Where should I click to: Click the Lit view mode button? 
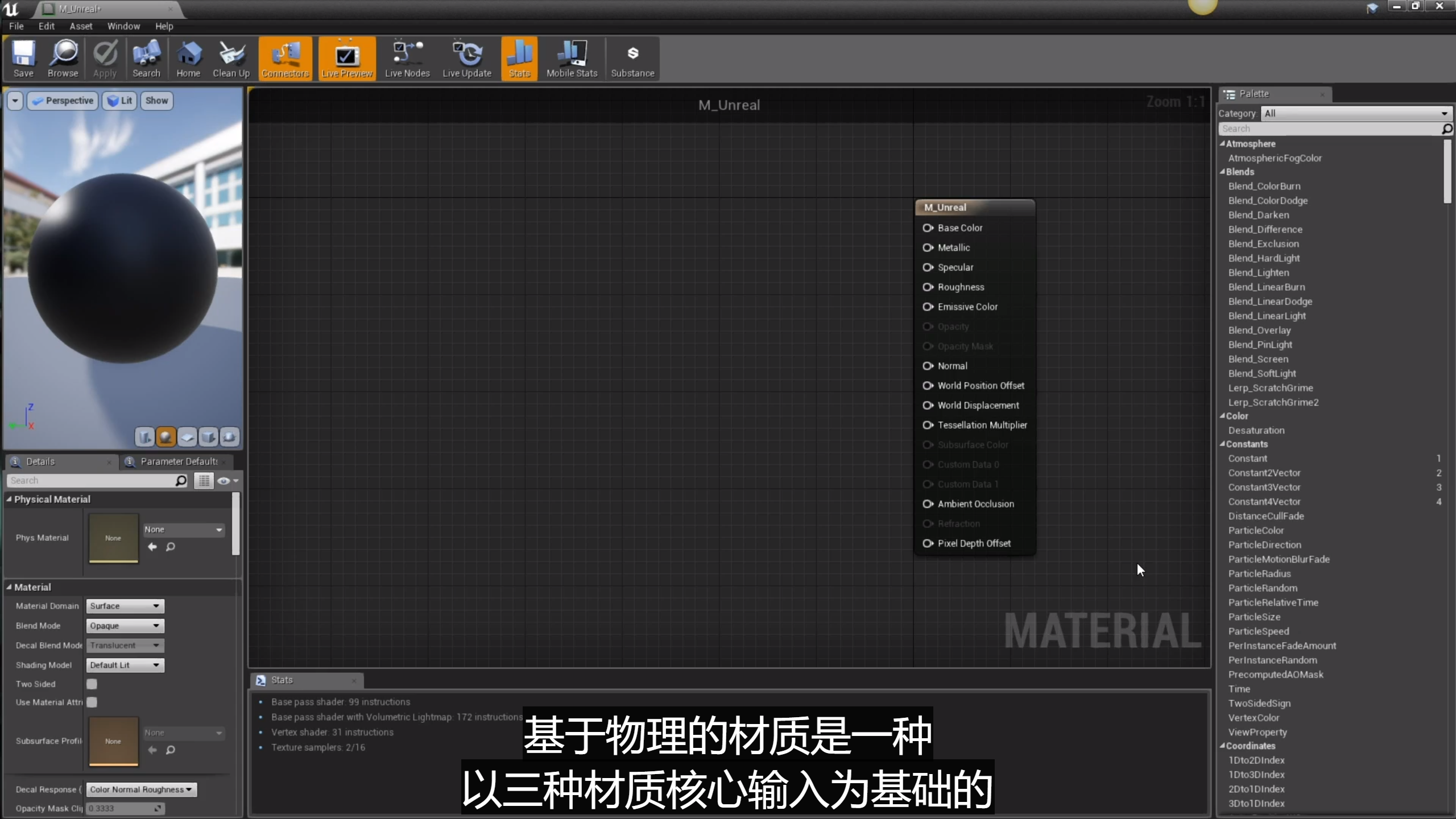click(x=119, y=101)
